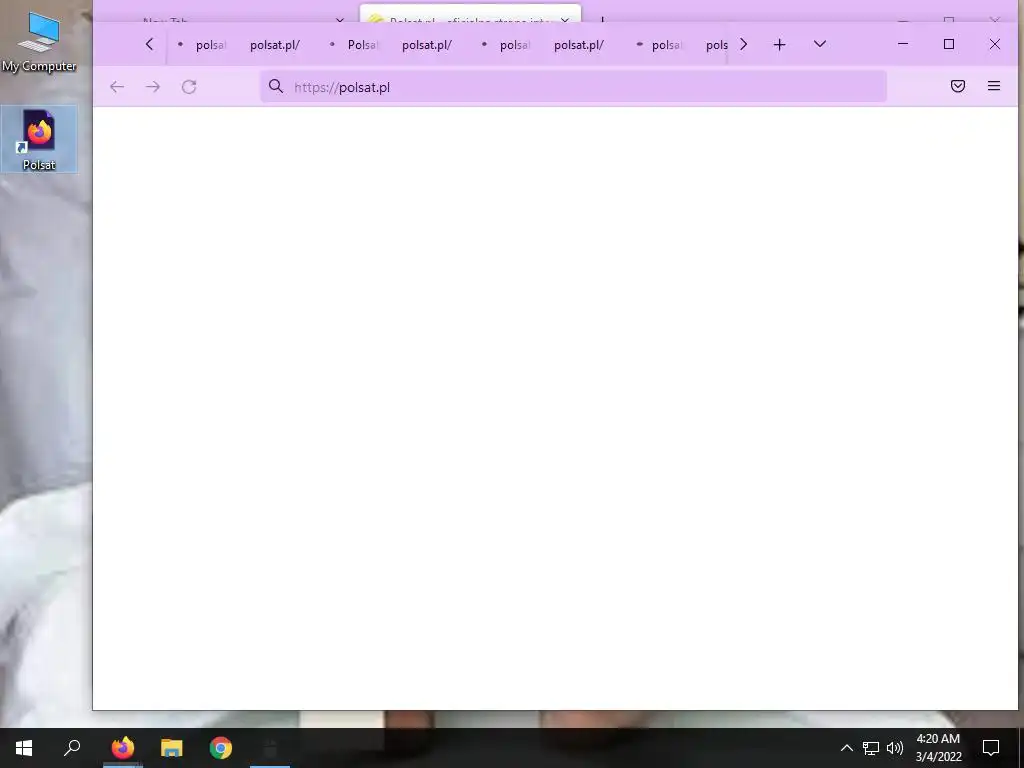Show hidden system tray icons

846,748
